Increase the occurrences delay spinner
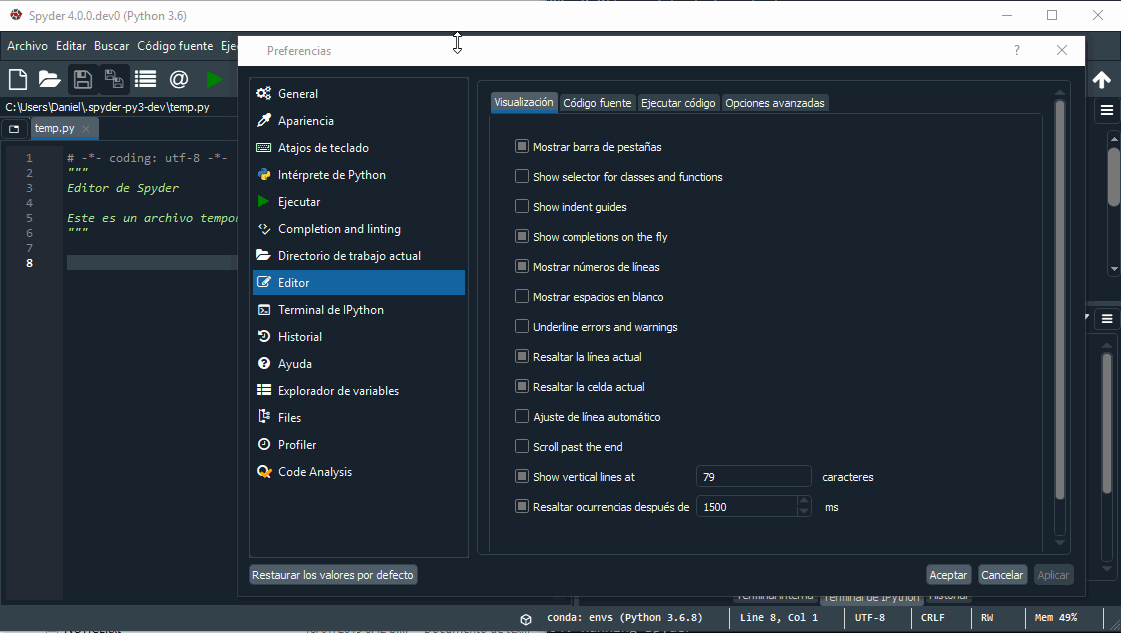The width and height of the screenshot is (1121, 633). [804, 501]
